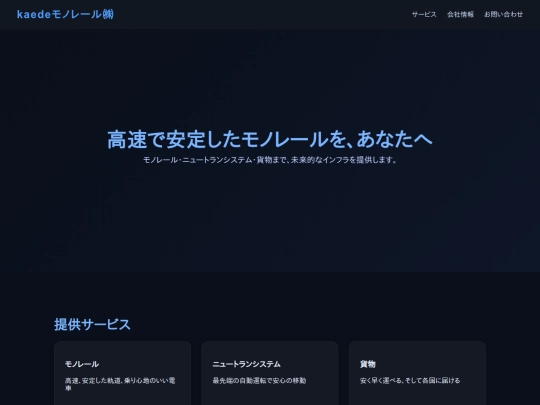Viewport: 540px width, 405px height.
Task: Select the 貨物 service card title
Action: (367, 364)
